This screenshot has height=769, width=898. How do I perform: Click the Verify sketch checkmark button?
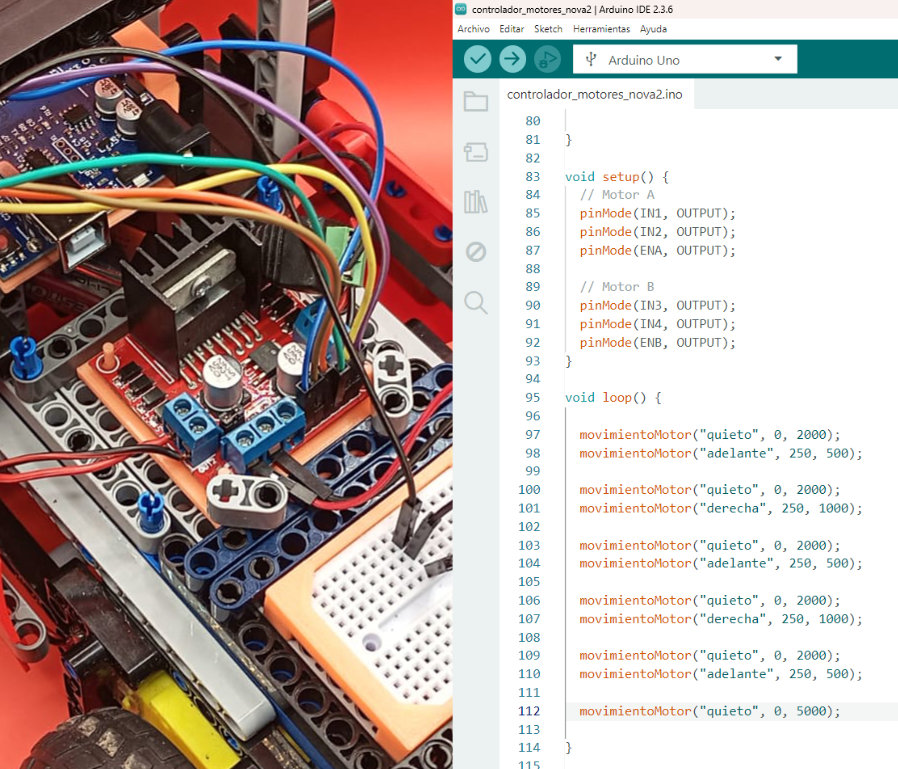tap(478, 60)
